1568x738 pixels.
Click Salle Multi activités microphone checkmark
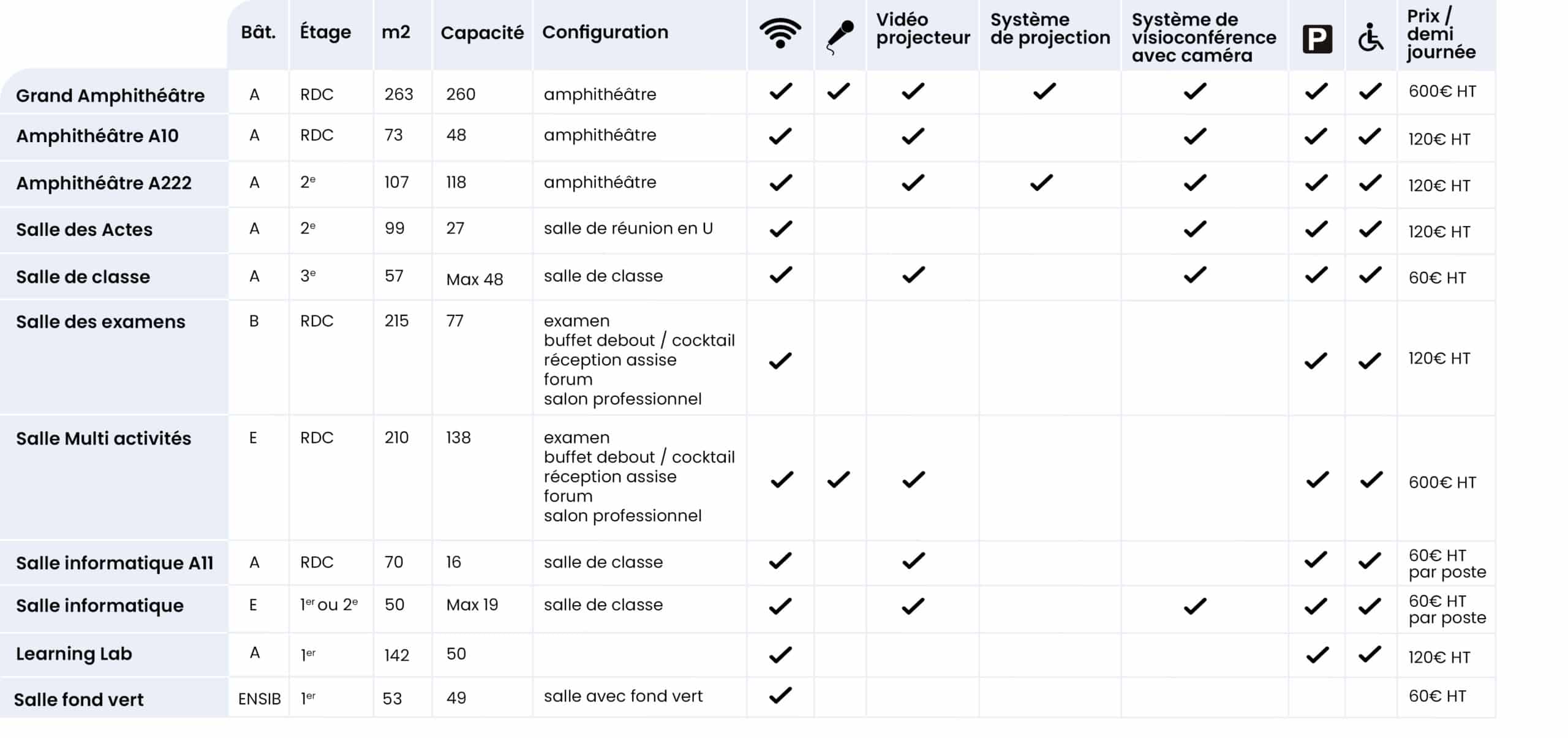coord(839,480)
